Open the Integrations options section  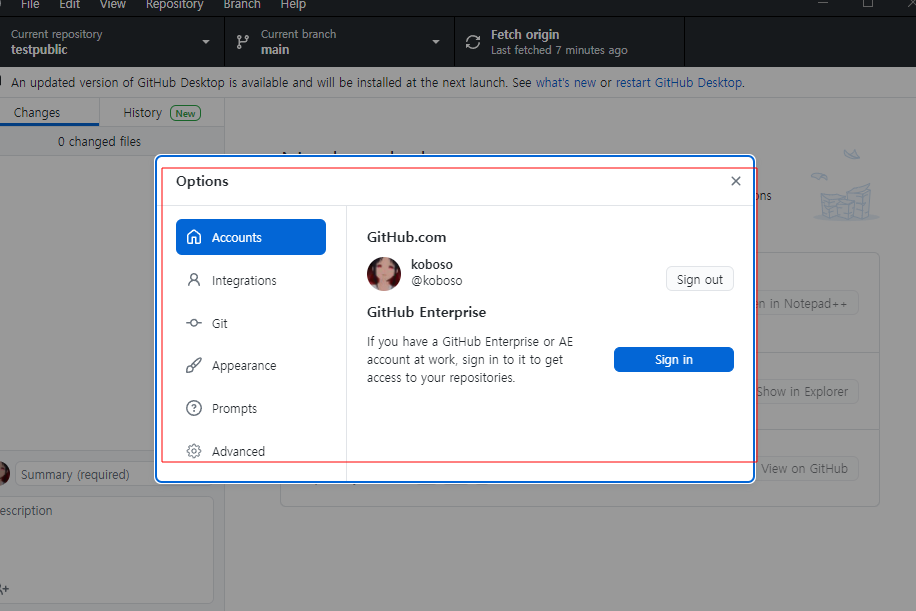coord(251,280)
